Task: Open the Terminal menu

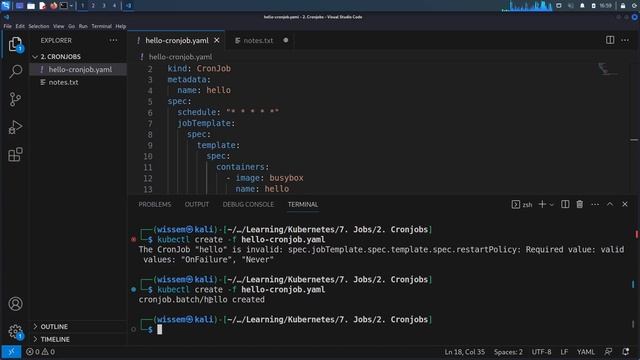Action: click(101, 26)
